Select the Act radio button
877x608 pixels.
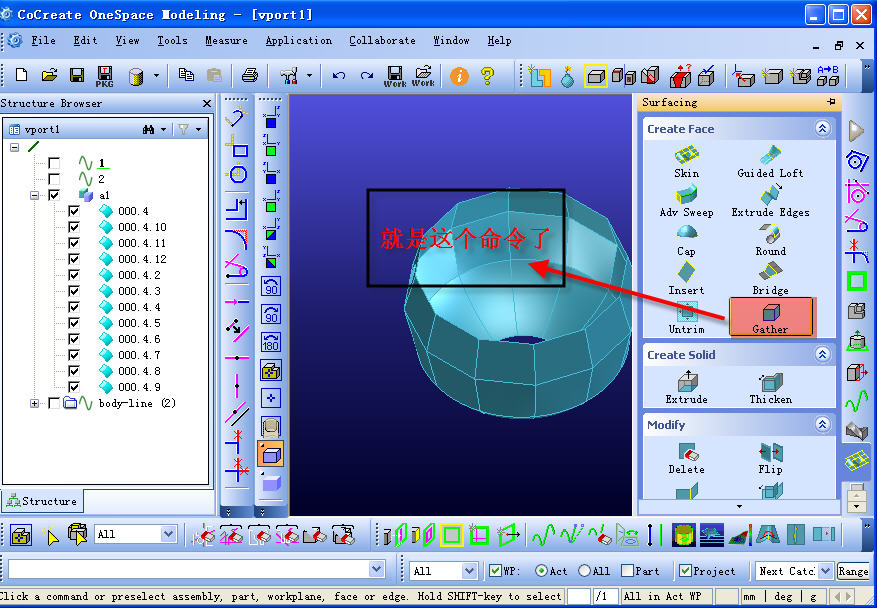click(541, 571)
